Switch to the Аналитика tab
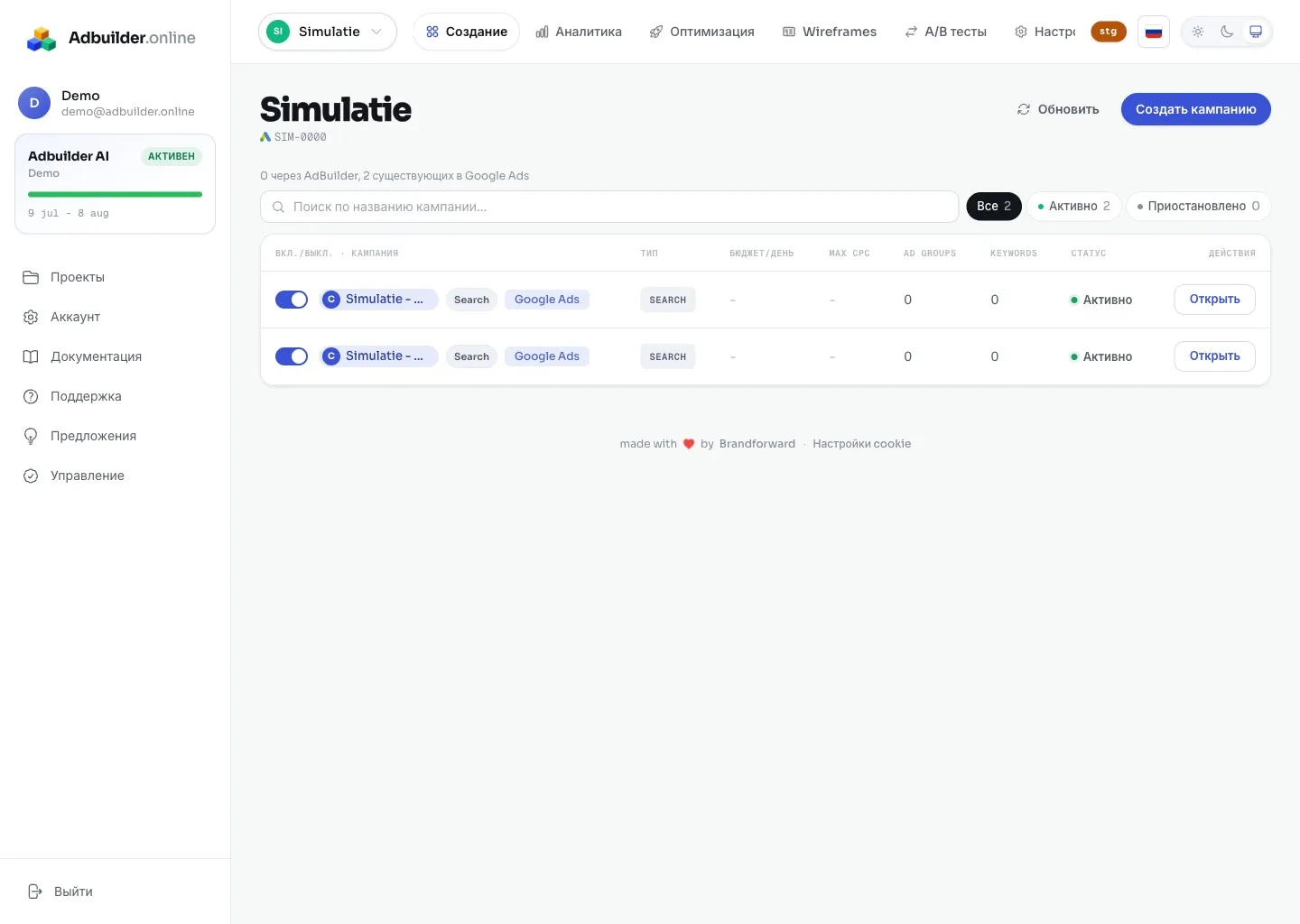This screenshot has height=924, width=1300. click(x=579, y=32)
